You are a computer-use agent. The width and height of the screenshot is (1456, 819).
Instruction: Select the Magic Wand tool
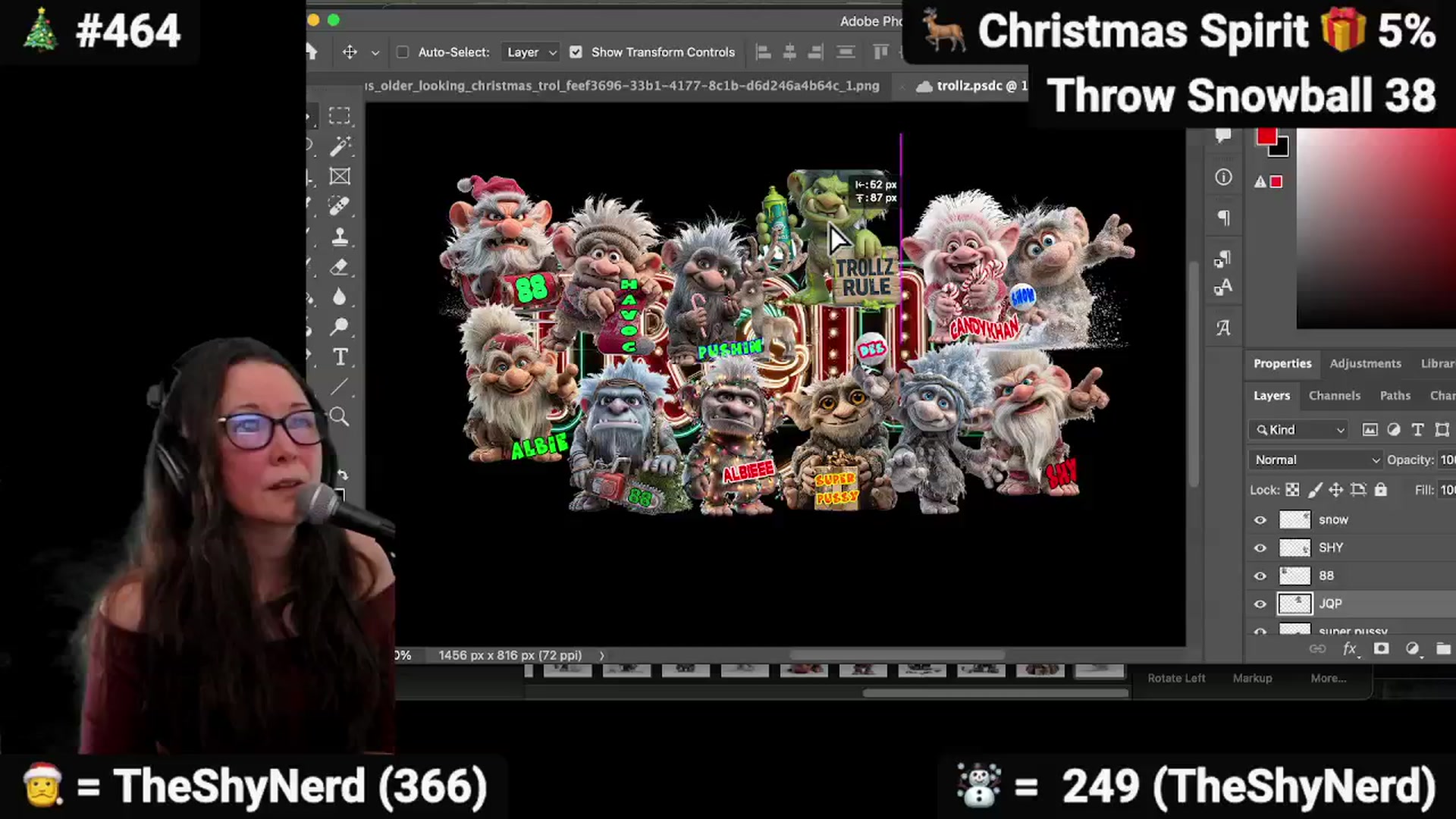340,146
